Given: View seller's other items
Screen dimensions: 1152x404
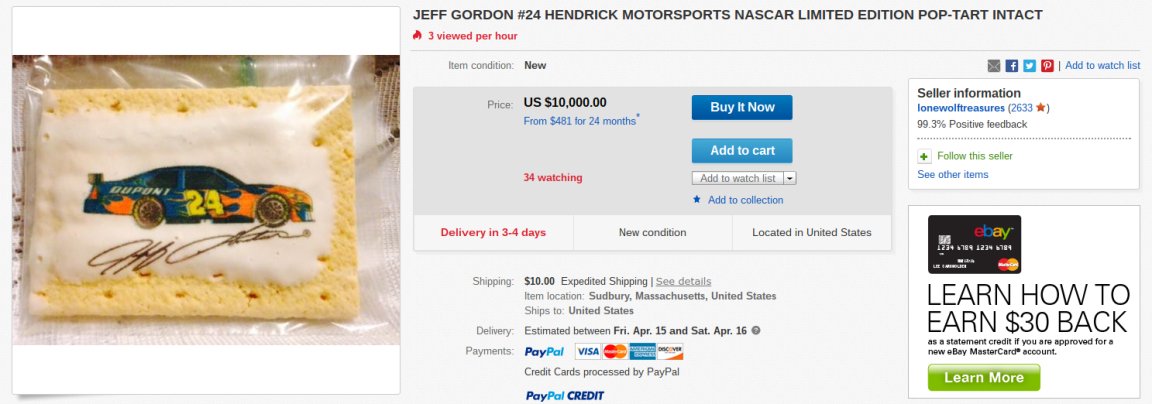Looking at the screenshot, I should coord(953,175).
